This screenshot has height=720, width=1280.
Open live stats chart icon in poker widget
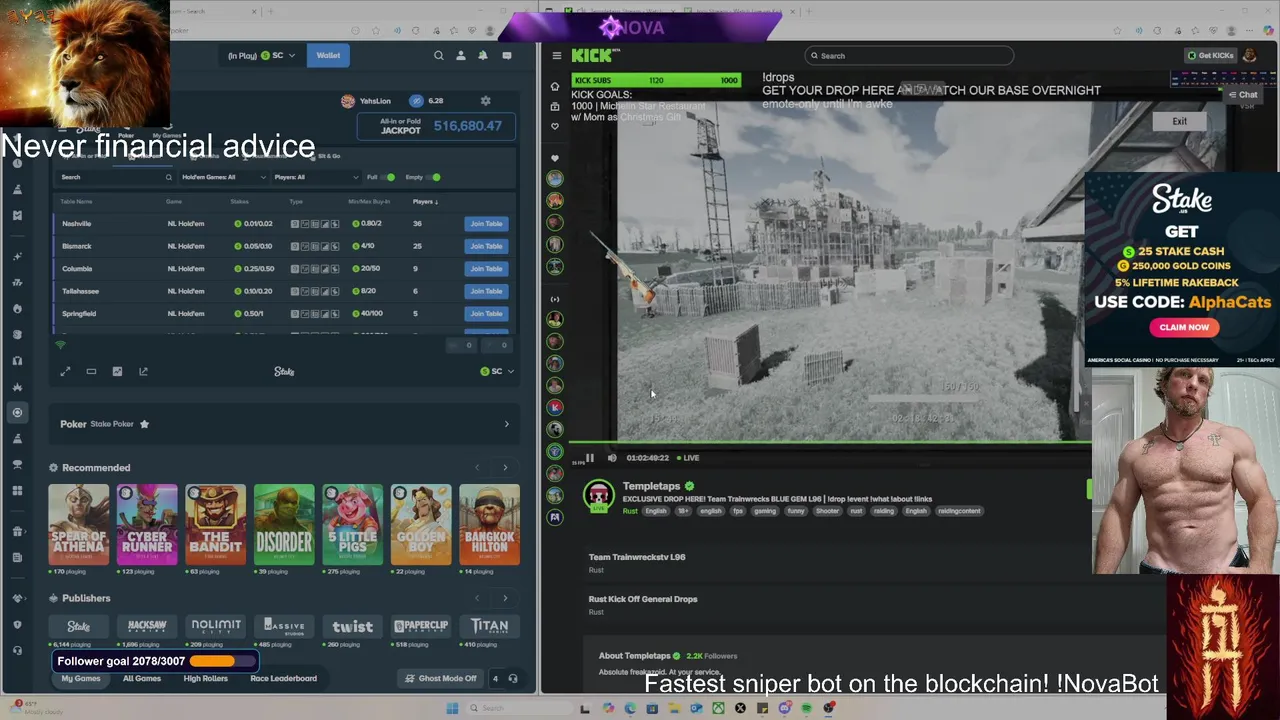[x=117, y=372]
